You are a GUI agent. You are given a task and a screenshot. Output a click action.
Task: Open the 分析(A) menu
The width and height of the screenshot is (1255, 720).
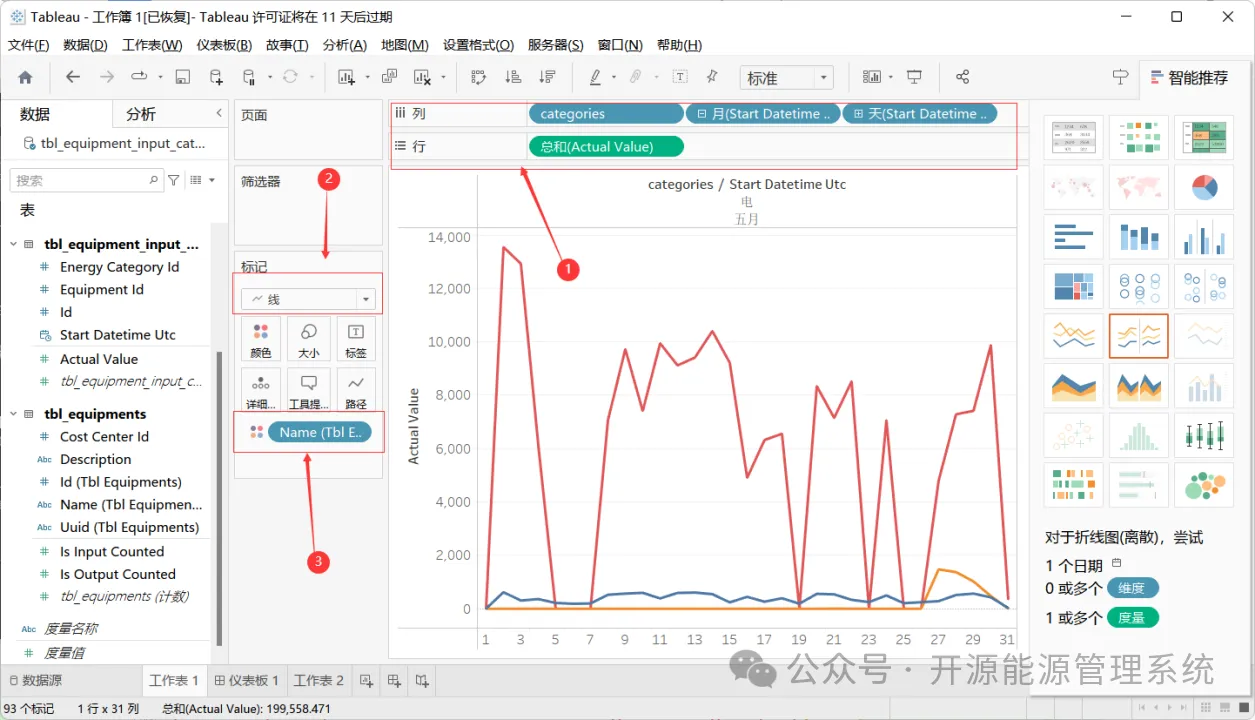(345, 45)
